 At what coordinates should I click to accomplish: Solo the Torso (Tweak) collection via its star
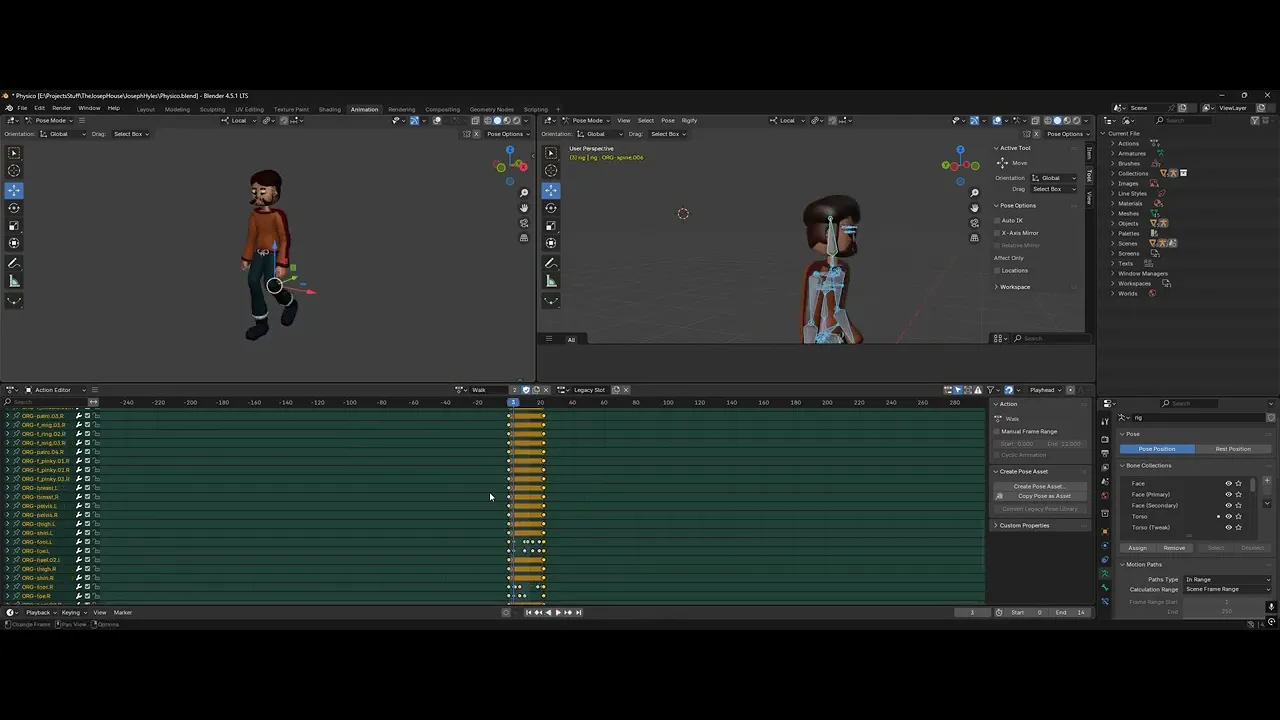tap(1239, 527)
